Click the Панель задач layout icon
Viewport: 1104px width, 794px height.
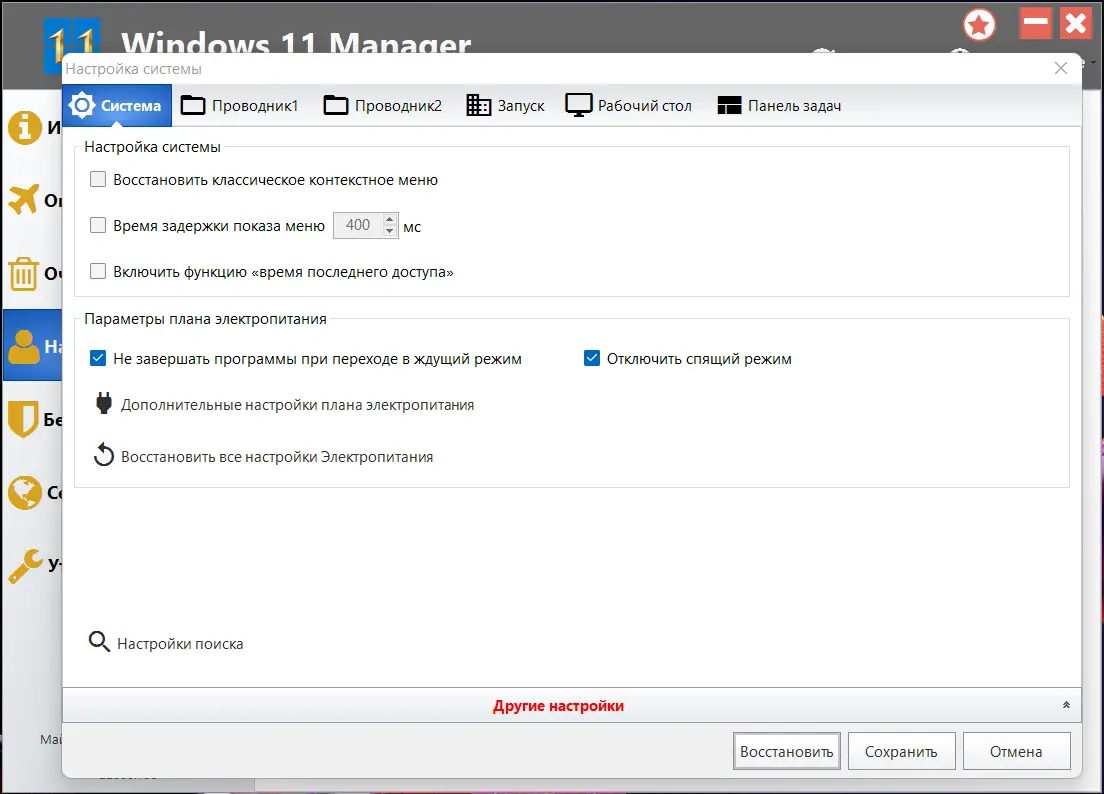coord(729,106)
